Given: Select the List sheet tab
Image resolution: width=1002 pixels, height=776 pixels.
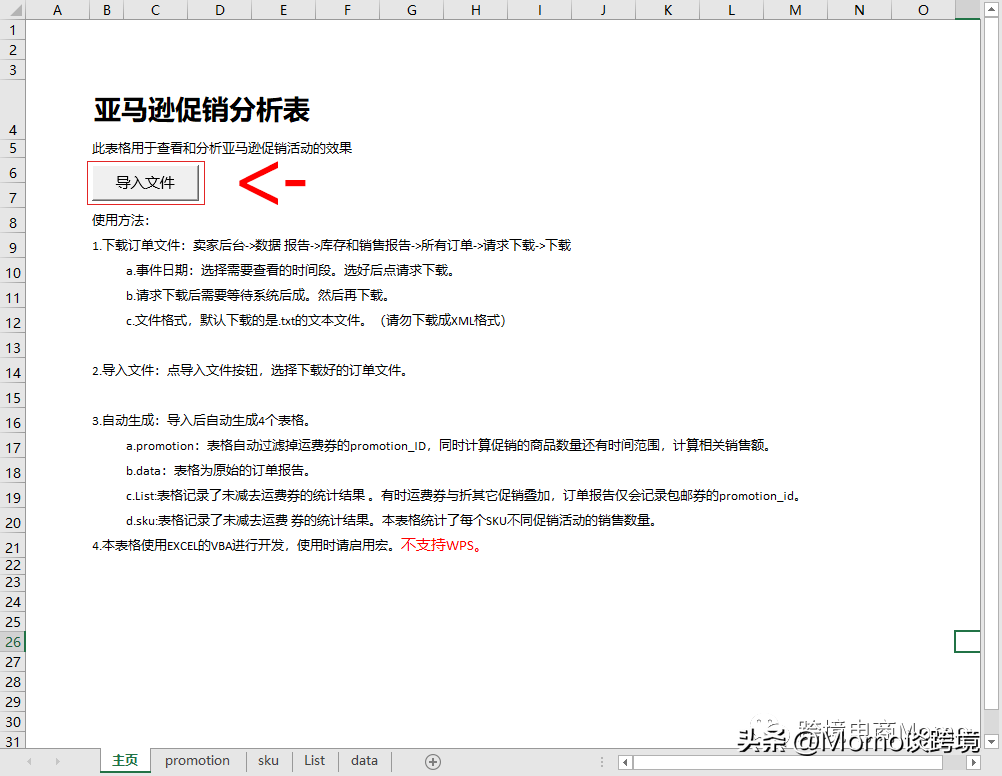Looking at the screenshot, I should [x=314, y=761].
